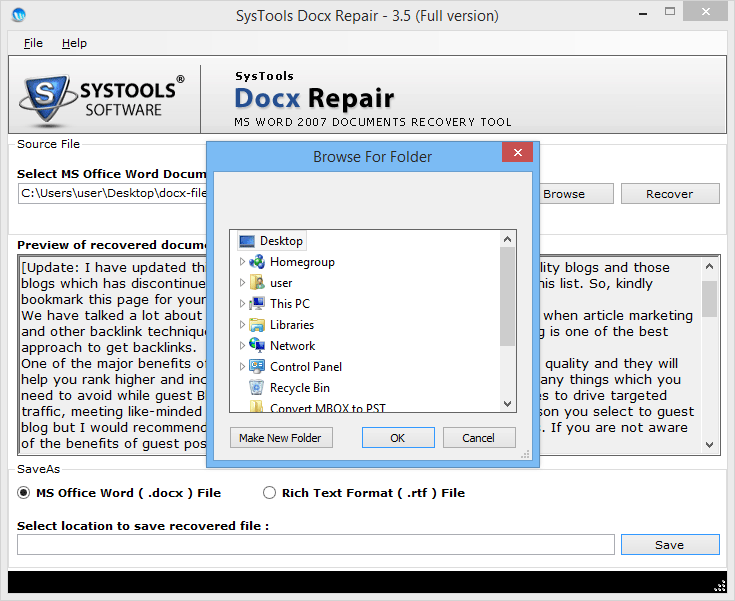This screenshot has height=601, width=735.
Task: Click preview pane scrollbar up arrow
Action: coord(710,266)
